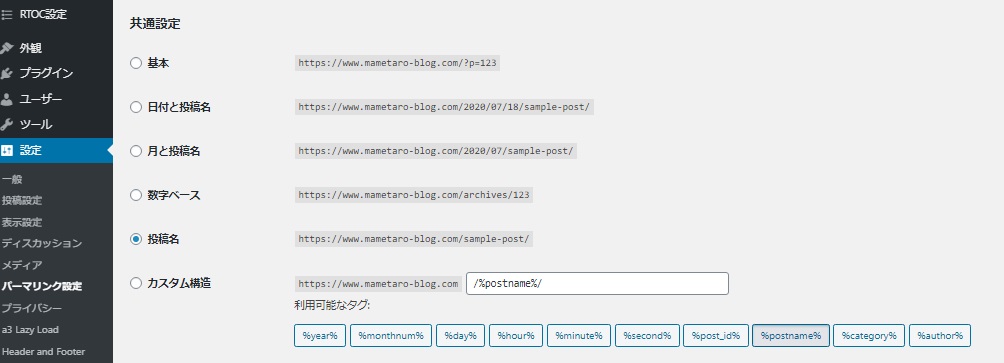Open Header and Footer settings

44,351
